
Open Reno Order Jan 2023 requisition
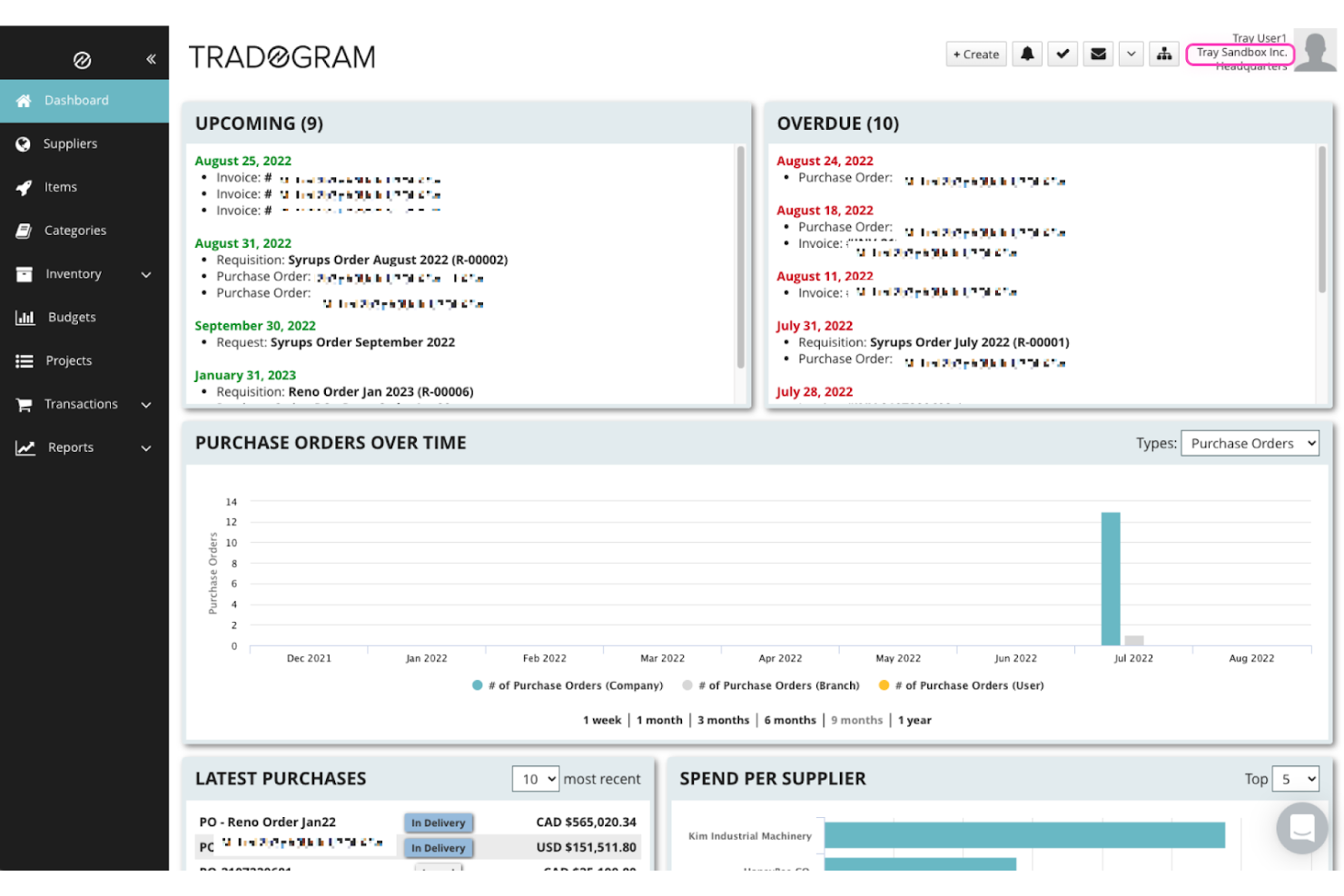click(x=380, y=392)
